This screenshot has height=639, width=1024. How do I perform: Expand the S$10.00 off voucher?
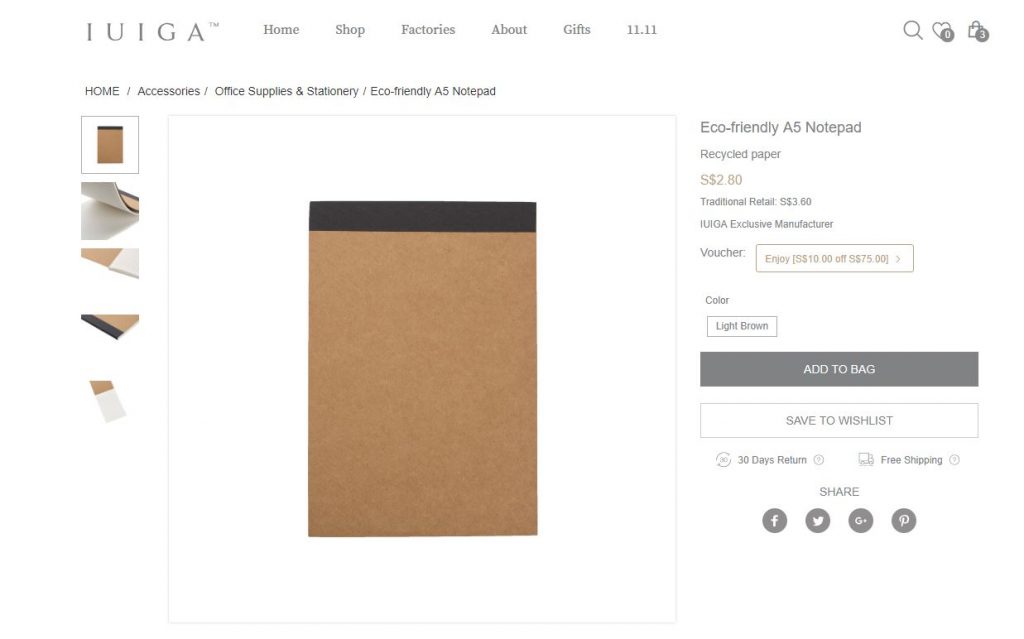[834, 259]
